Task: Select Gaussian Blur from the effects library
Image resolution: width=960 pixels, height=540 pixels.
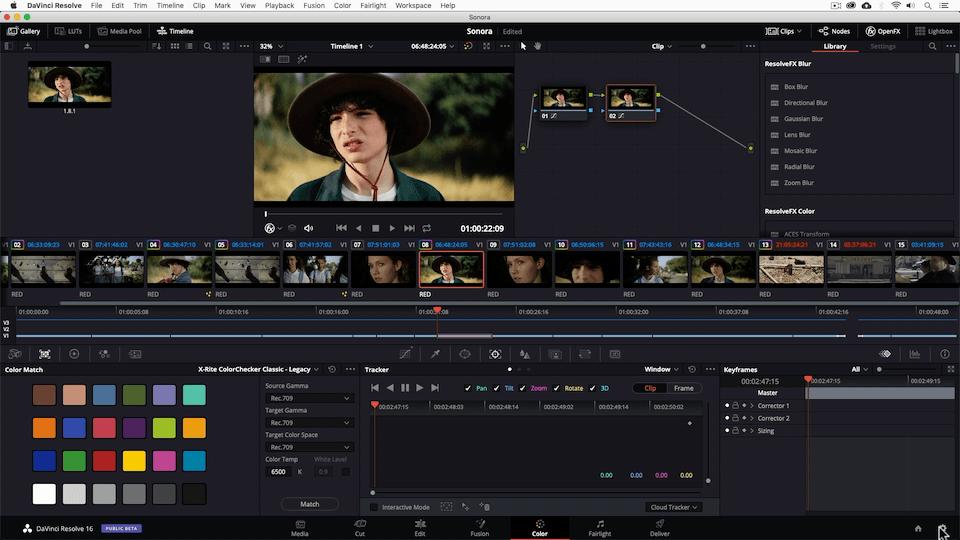Action: click(803, 119)
